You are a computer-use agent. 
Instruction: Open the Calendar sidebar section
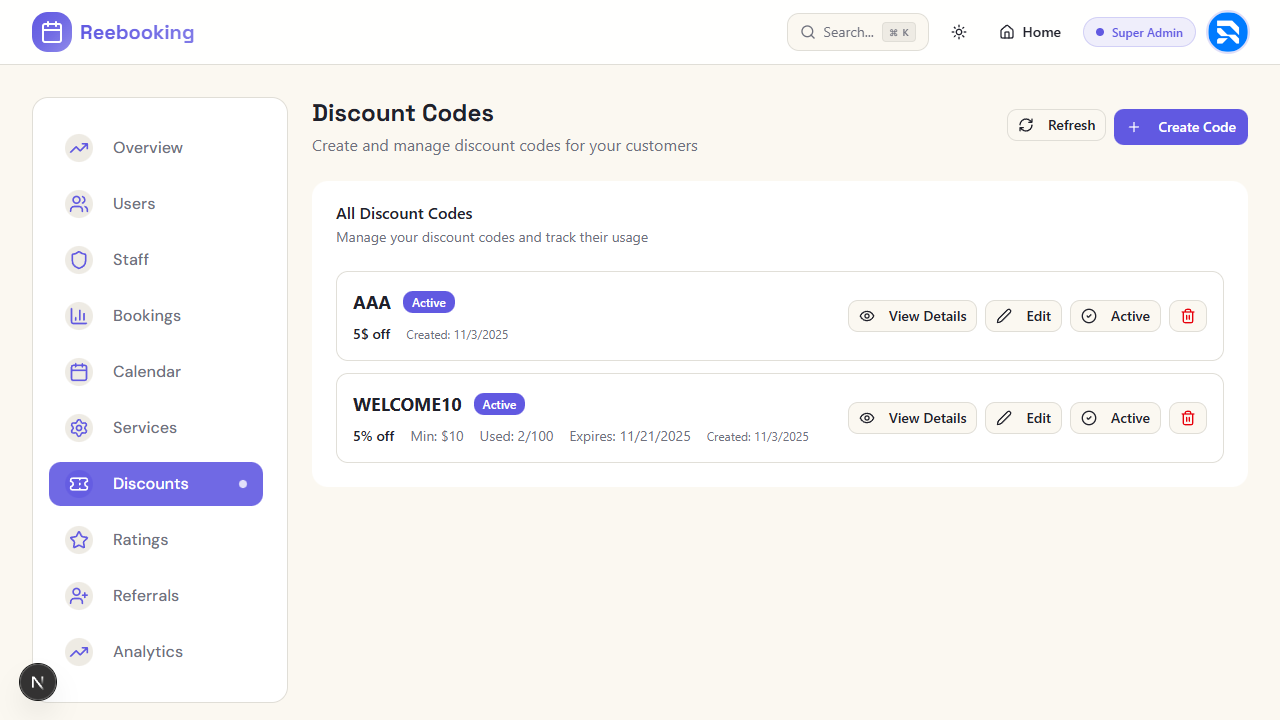[x=146, y=372]
